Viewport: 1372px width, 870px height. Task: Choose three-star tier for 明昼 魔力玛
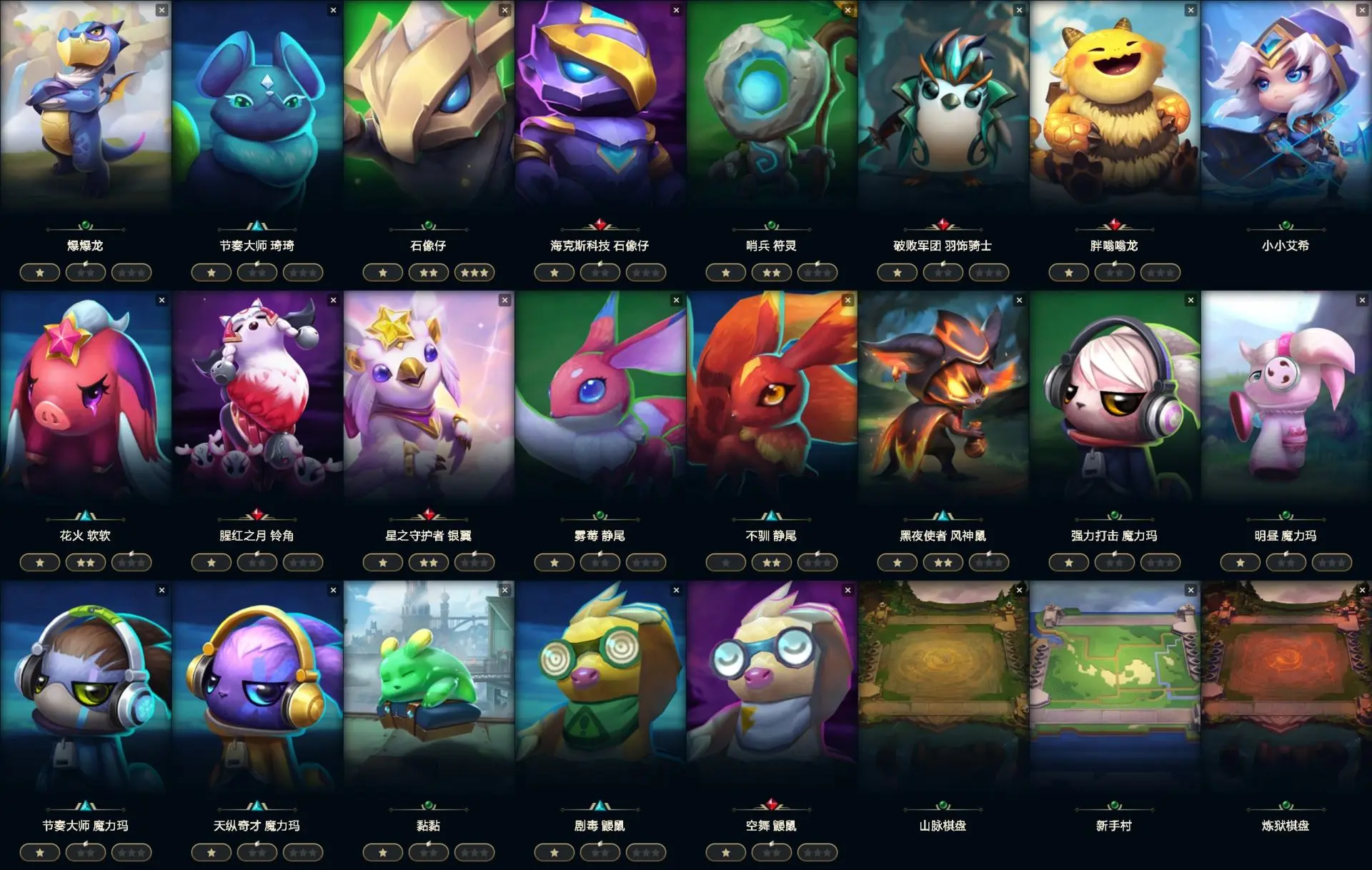coord(1332,562)
